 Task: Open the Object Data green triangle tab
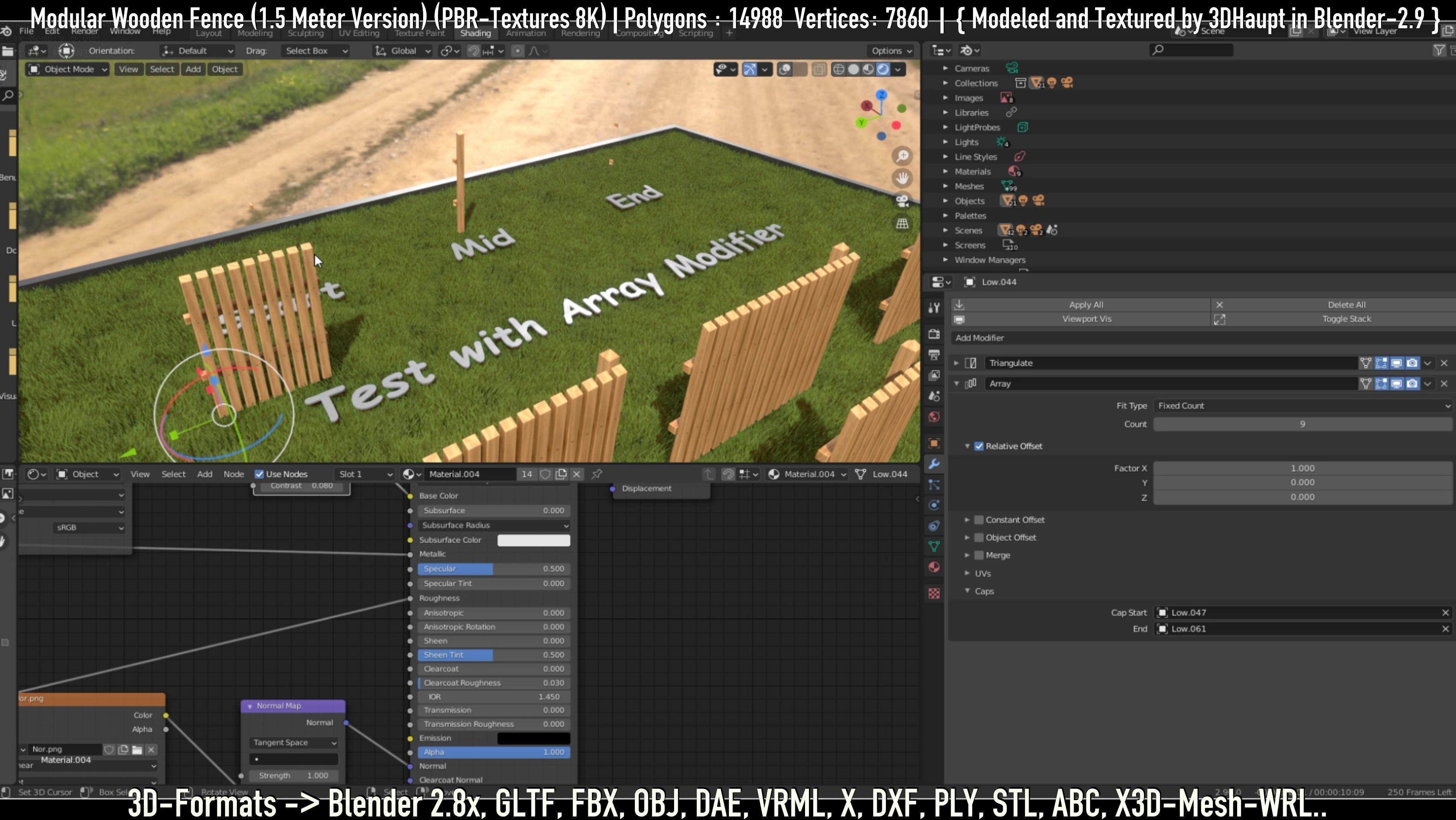click(x=934, y=546)
